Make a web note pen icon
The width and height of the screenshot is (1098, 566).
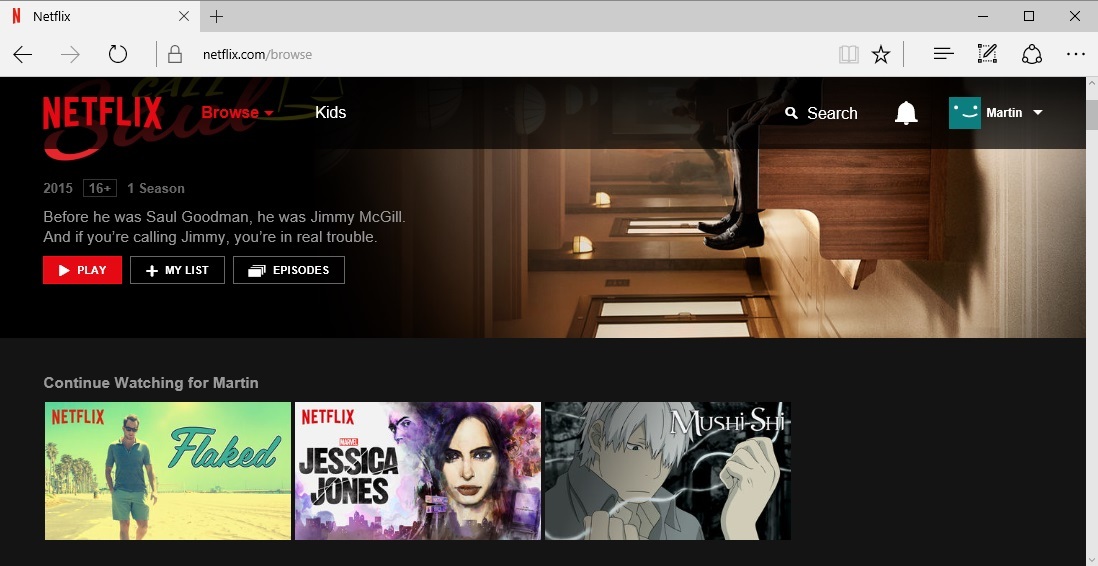[987, 54]
